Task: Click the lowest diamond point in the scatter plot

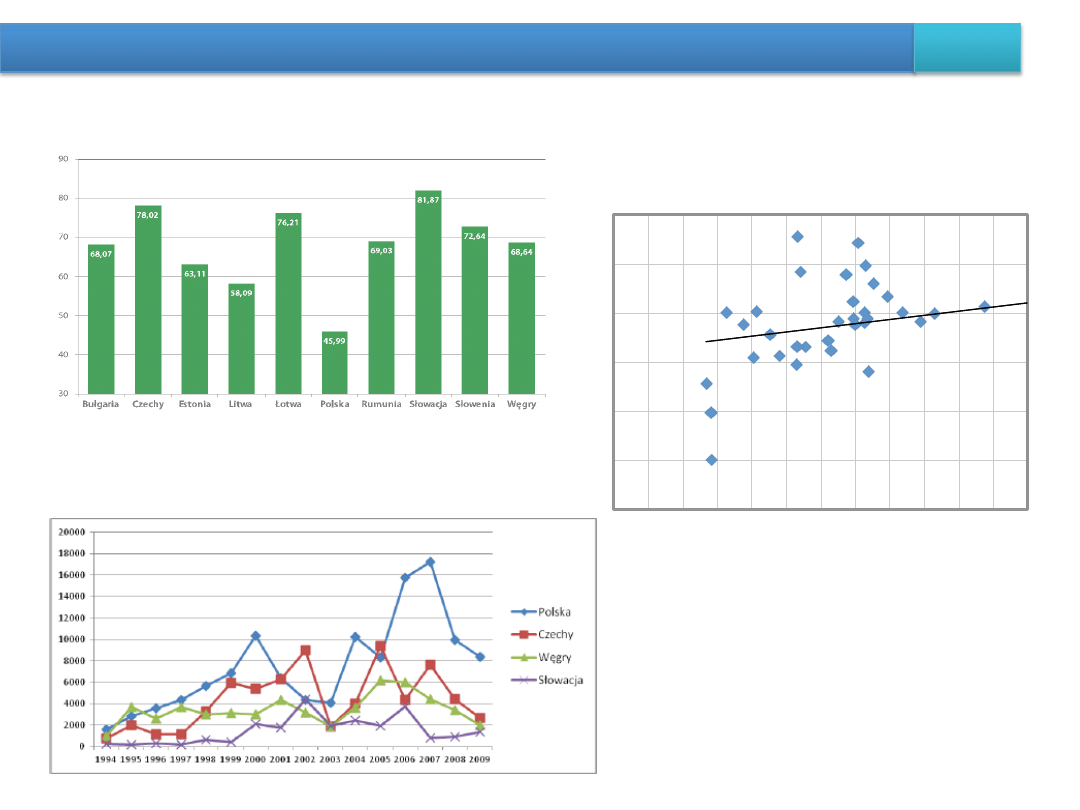Action: coord(711,460)
